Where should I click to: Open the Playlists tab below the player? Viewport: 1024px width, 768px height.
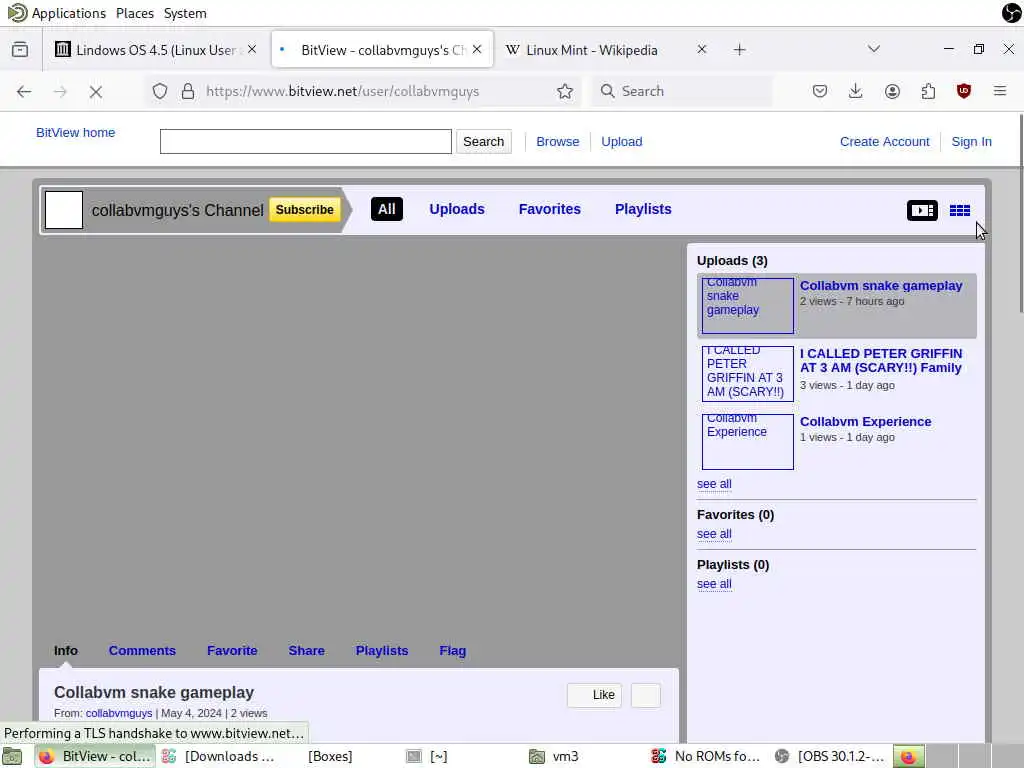tap(382, 650)
